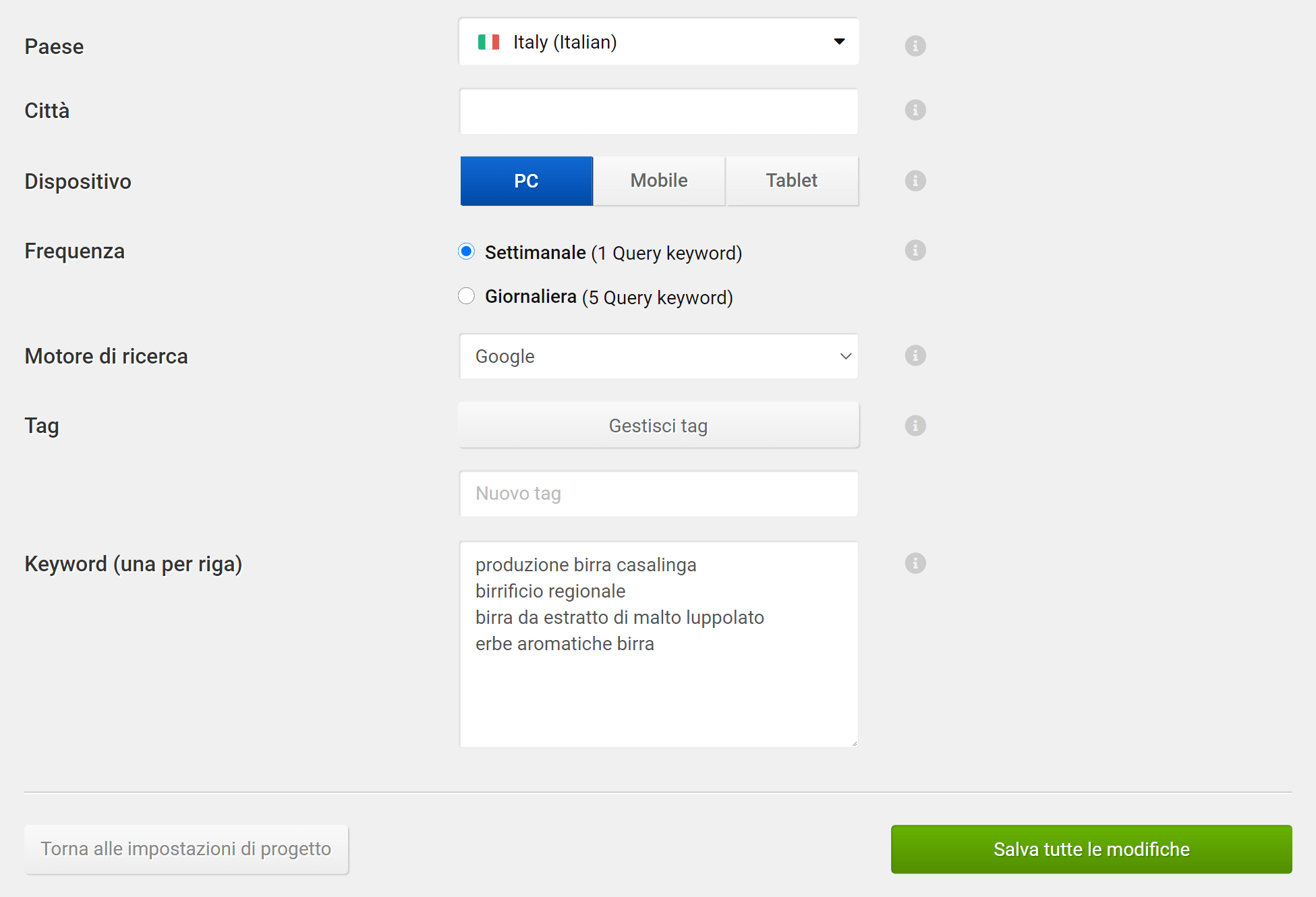Viewport: 1316px width, 897px height.
Task: Click info icon for Motore di ricerca
Action: 915,355
